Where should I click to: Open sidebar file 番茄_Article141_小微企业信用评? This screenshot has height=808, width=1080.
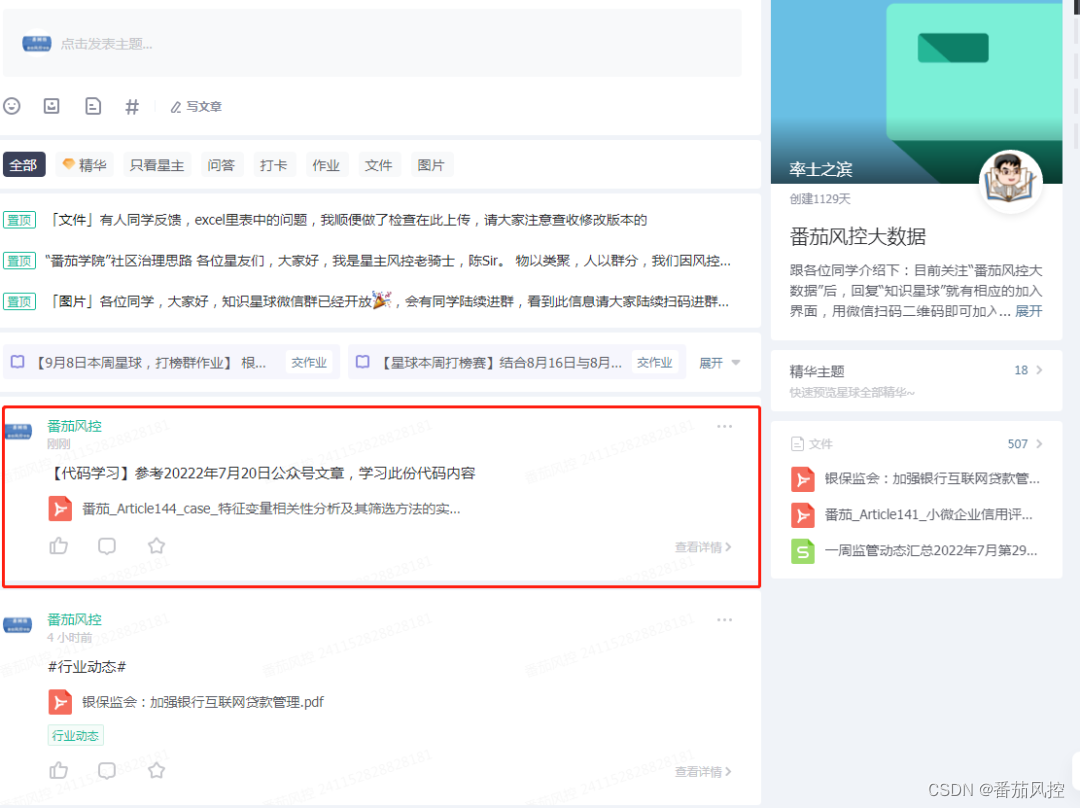(x=928, y=514)
